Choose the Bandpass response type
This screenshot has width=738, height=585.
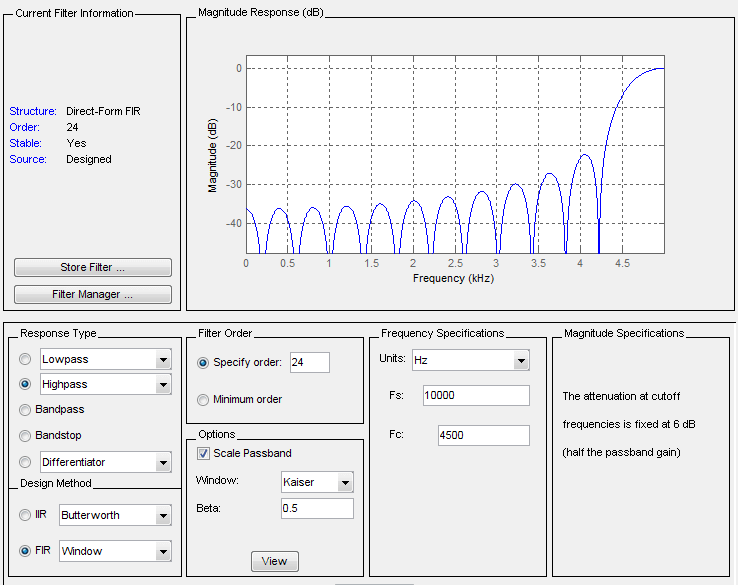pyautogui.click(x=26, y=410)
